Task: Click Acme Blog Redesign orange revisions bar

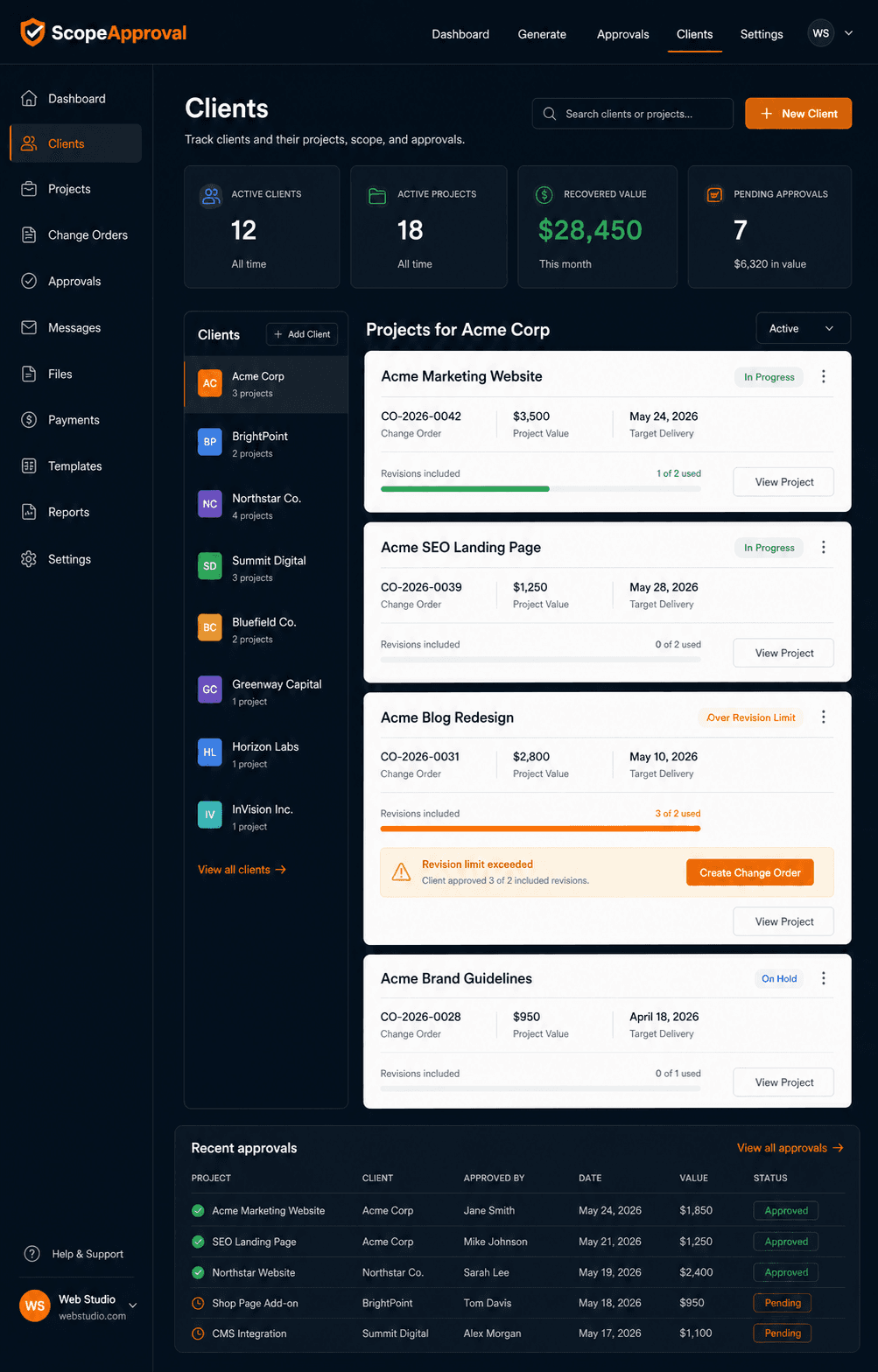Action: [x=541, y=829]
